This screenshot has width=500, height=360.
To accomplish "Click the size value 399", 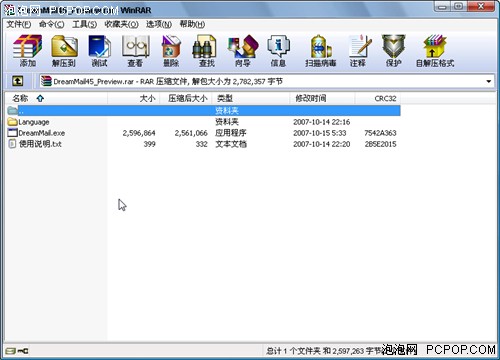I will click(x=149, y=144).
